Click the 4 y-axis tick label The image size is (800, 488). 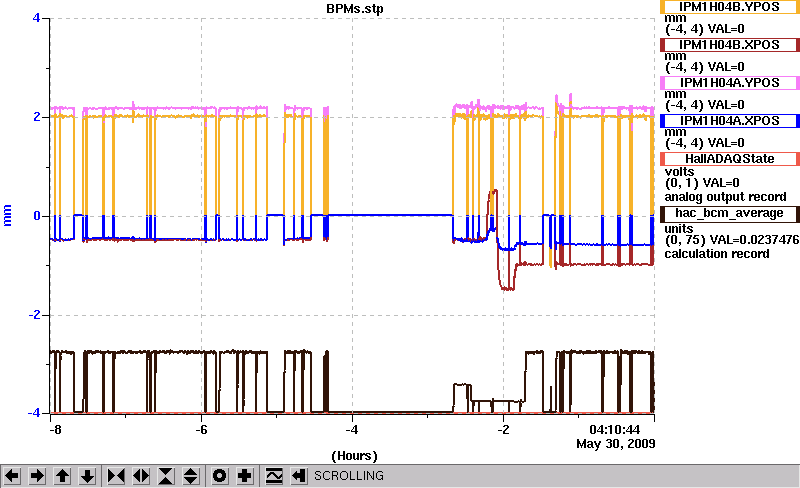click(36, 18)
